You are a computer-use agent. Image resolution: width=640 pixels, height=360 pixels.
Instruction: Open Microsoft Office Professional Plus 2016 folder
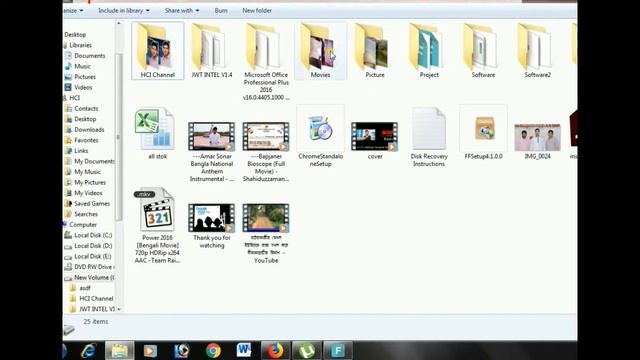click(266, 61)
